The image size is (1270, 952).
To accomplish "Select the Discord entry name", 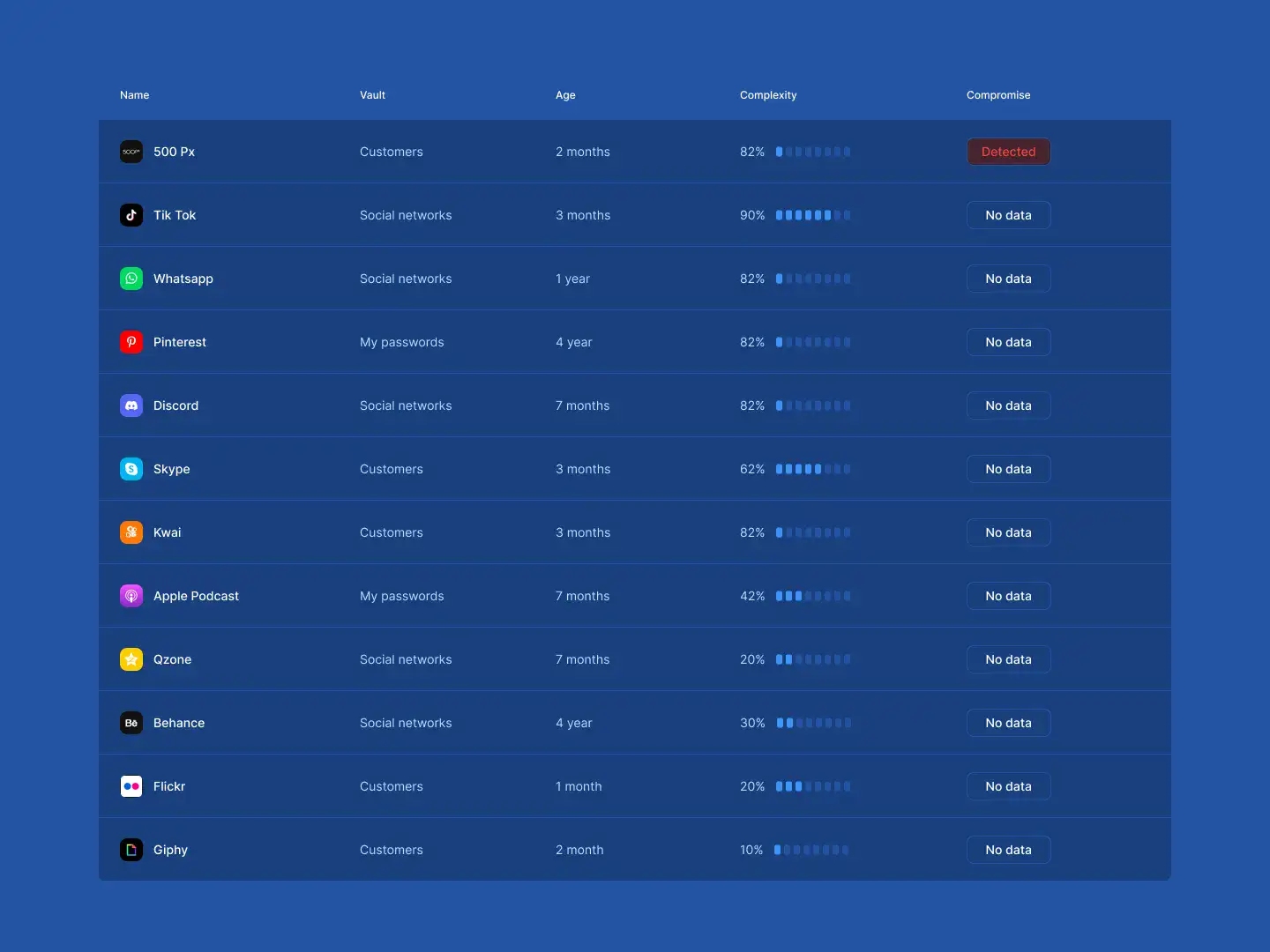I will (176, 405).
